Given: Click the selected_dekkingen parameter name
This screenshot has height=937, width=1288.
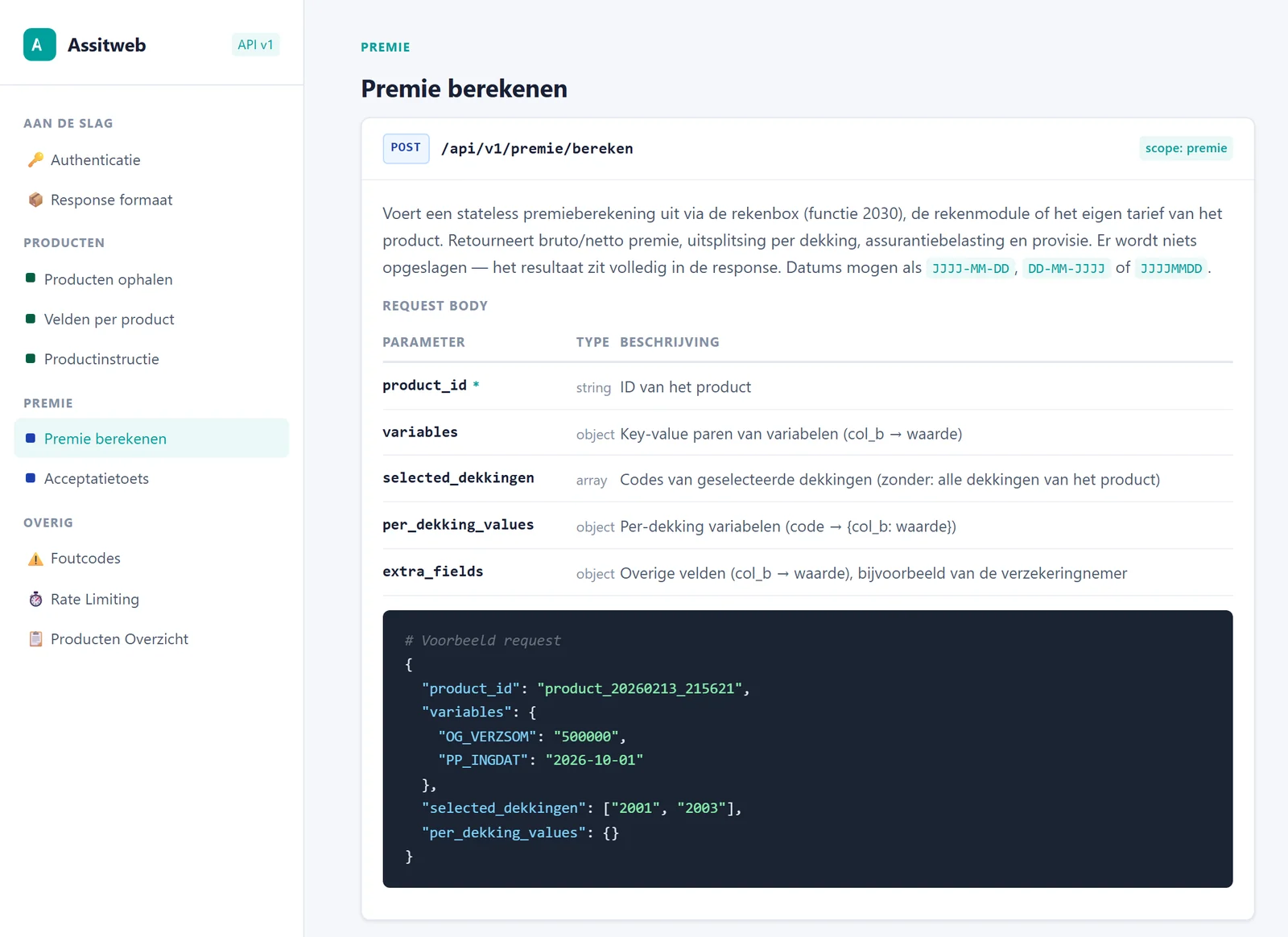Looking at the screenshot, I should click(458, 478).
